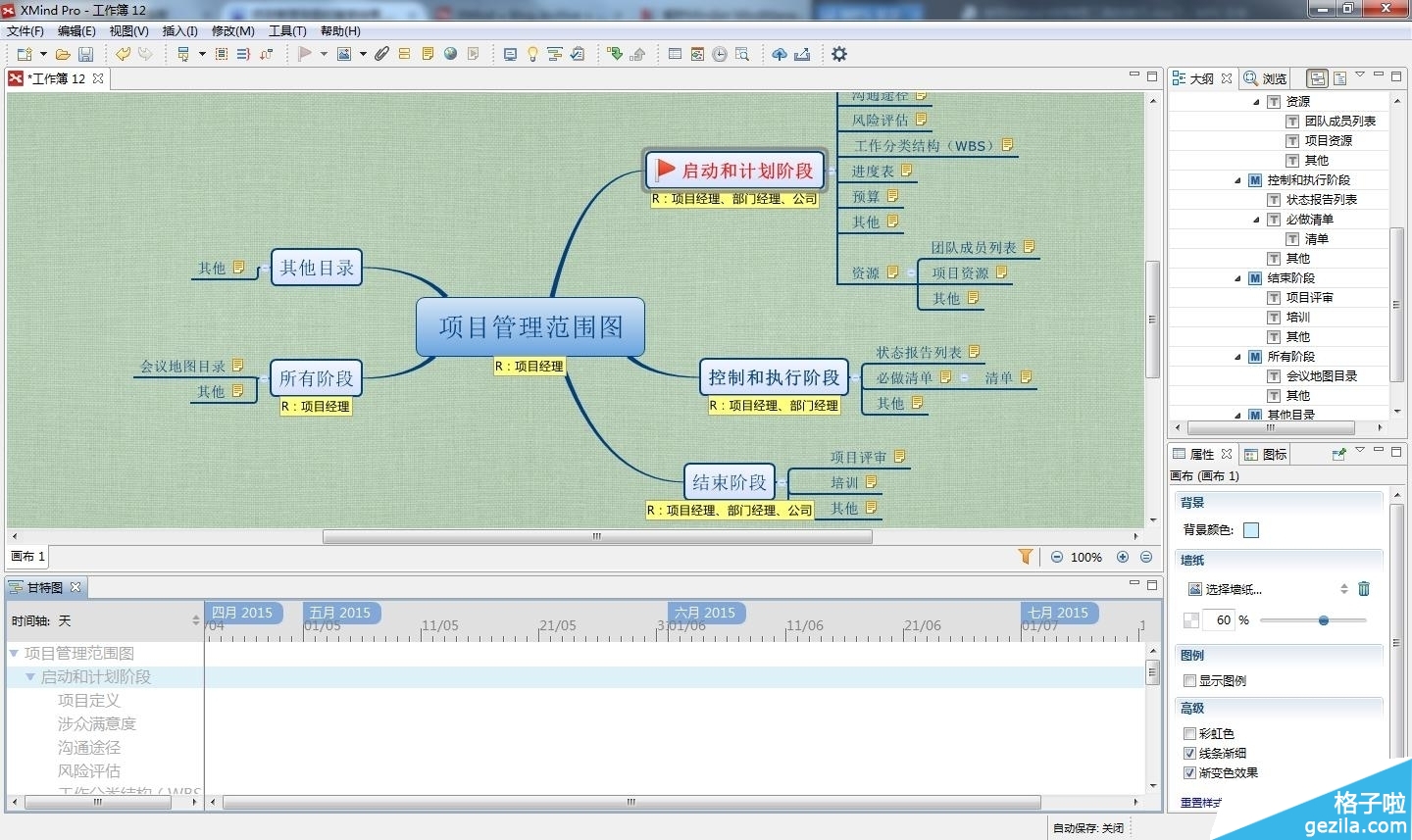
Task: Collapse the 资源 node in outline
Action: (1257, 102)
